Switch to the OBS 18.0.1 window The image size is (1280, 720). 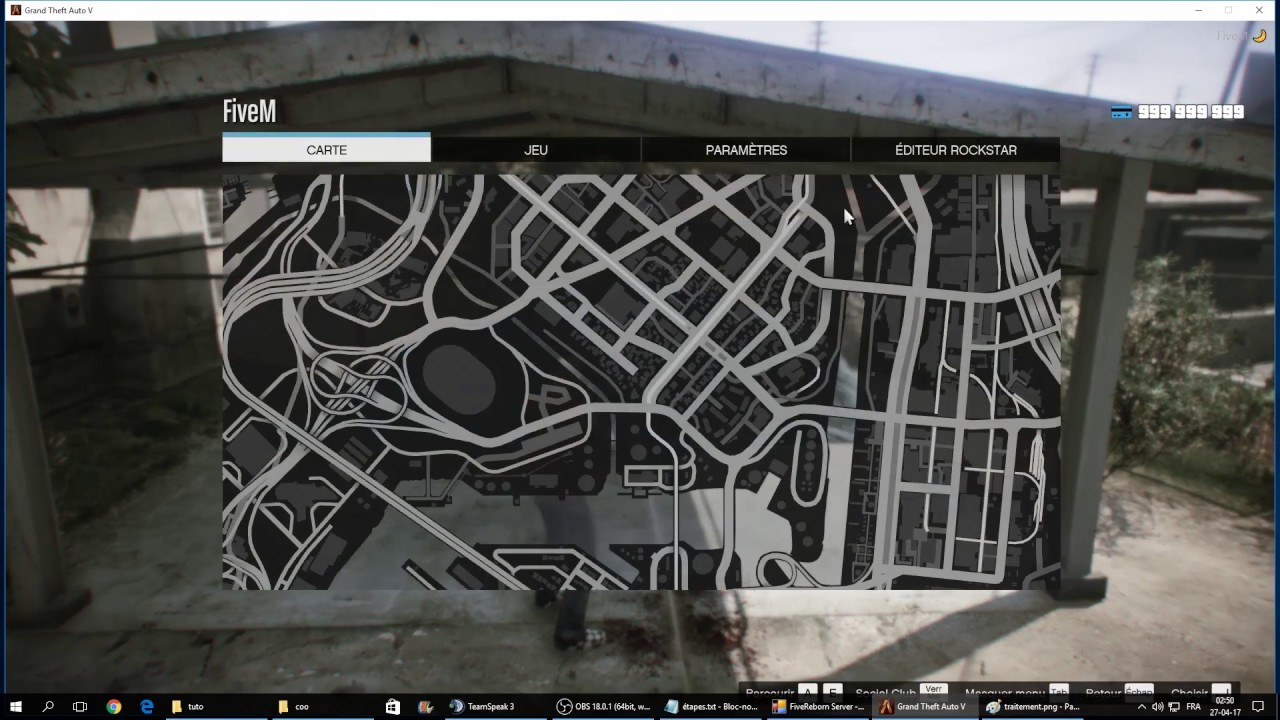click(603, 706)
